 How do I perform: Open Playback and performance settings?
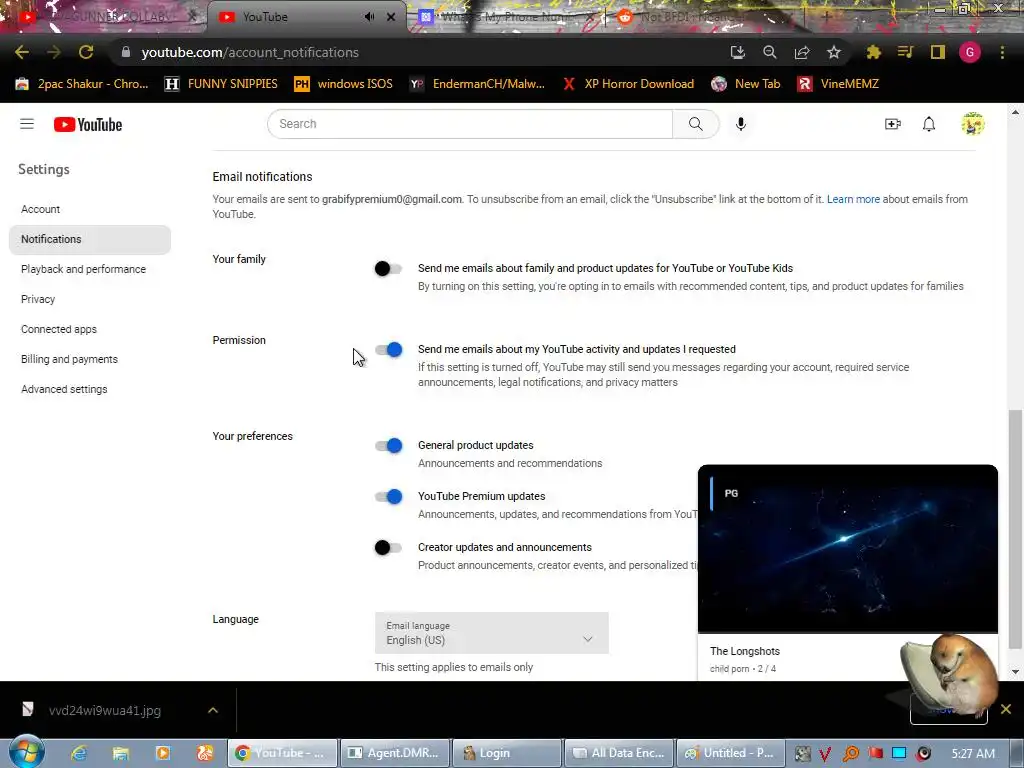pyautogui.click(x=89, y=269)
